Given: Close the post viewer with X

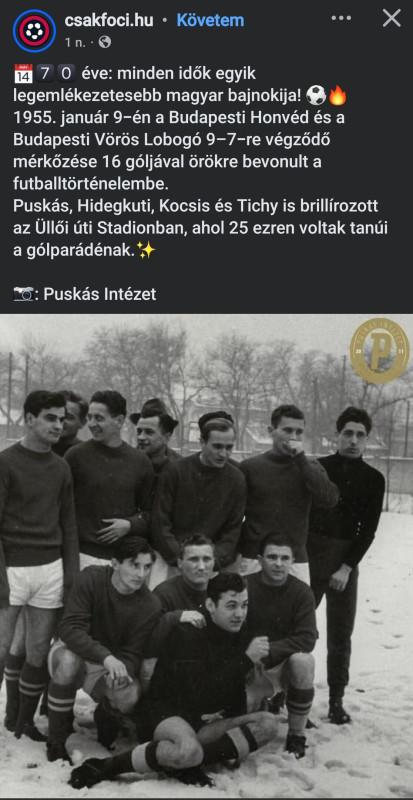Looking at the screenshot, I should (x=392, y=18).
